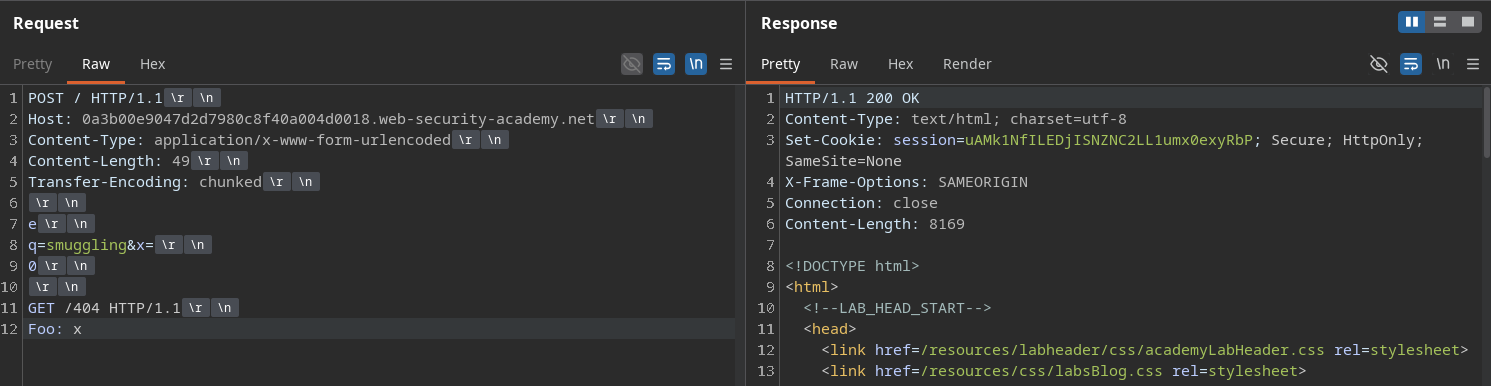Toggle line wrap in Response panel
The height and width of the screenshot is (386, 1491).
coord(1411,64)
